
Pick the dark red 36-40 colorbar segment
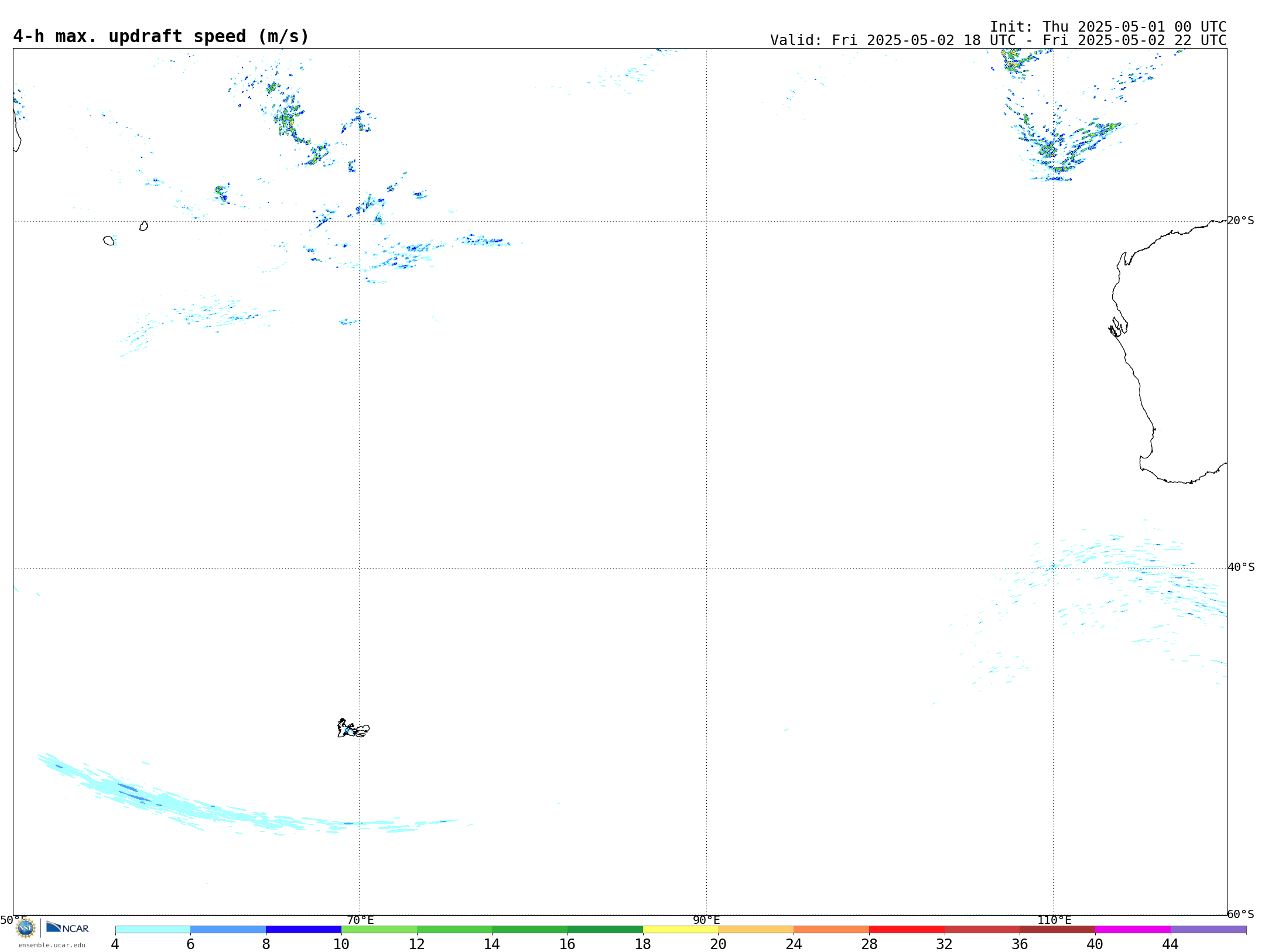point(1058,930)
